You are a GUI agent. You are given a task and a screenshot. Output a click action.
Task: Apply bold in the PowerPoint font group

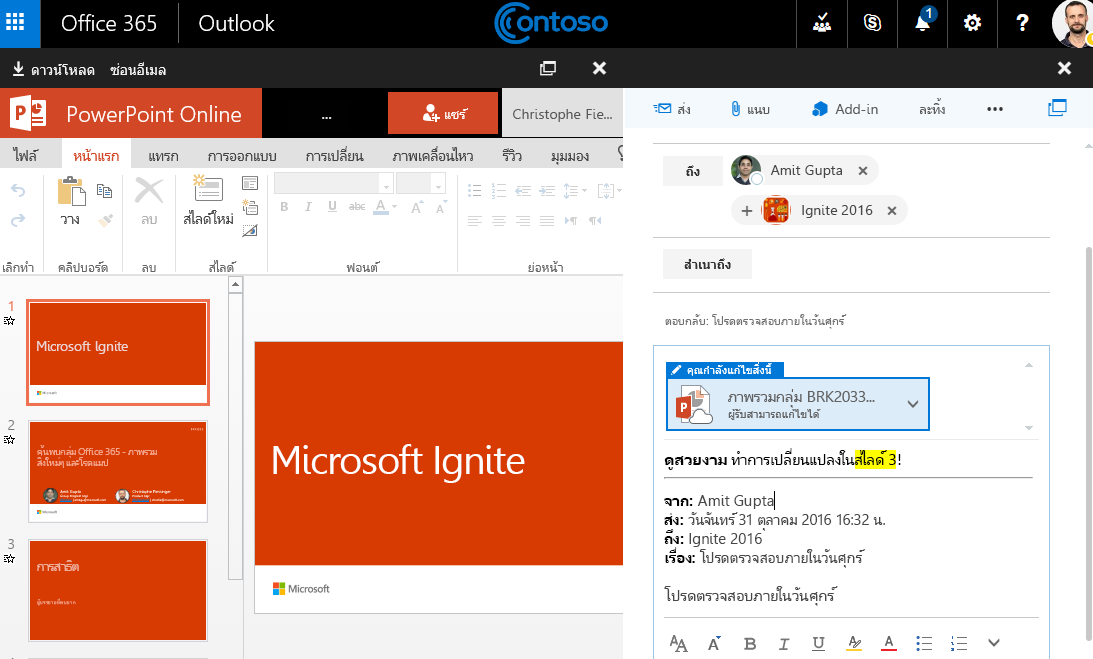click(x=284, y=206)
